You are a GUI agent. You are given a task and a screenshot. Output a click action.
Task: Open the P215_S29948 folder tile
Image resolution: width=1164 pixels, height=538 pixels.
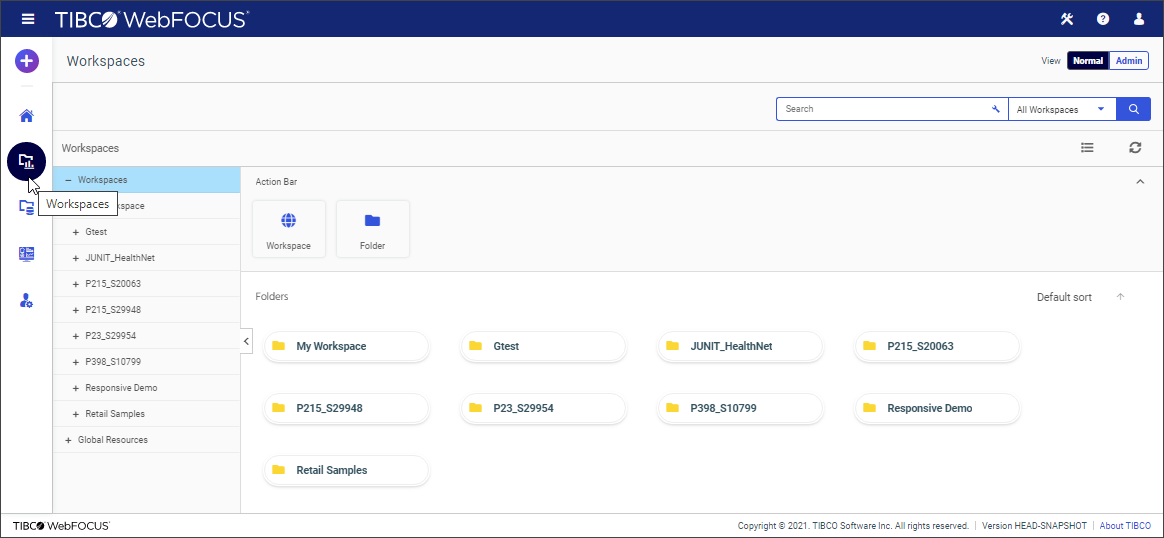click(347, 408)
